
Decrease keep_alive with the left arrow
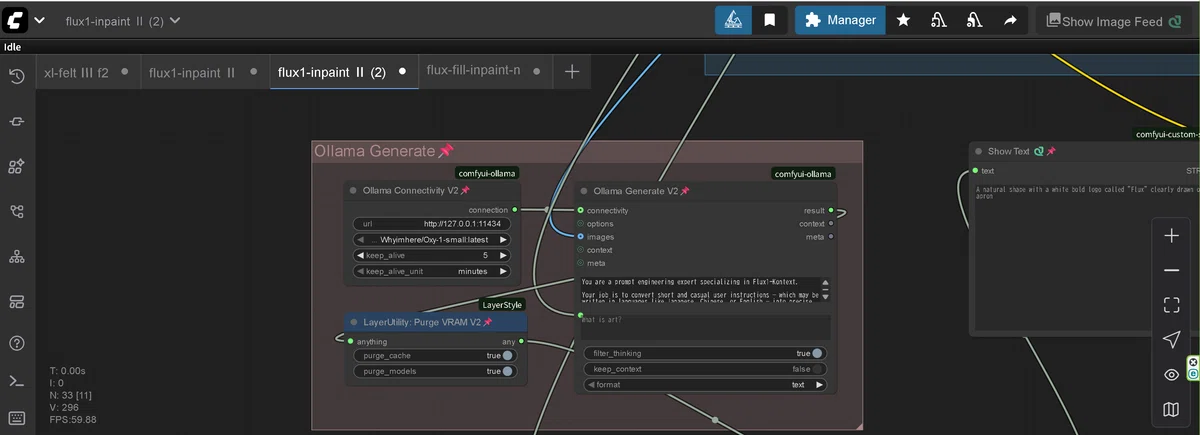[x=360, y=256]
